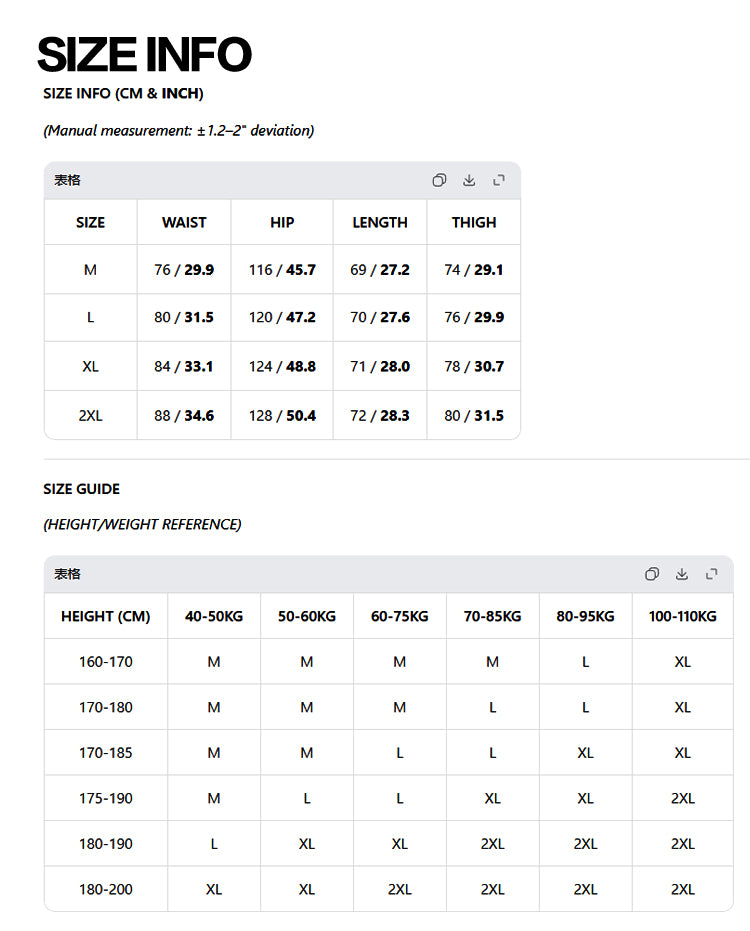The width and height of the screenshot is (750, 931).
Task: Click the XL waist cell 84 / 33.1
Action: [x=184, y=366]
